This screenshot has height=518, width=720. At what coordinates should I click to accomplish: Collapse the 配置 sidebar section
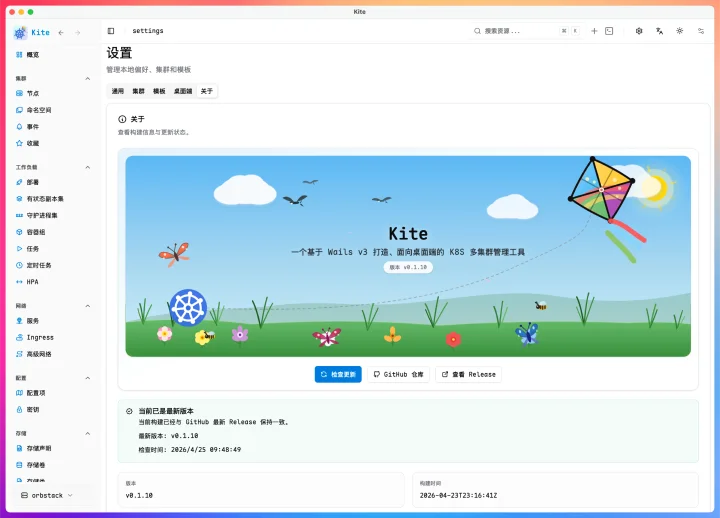point(88,378)
